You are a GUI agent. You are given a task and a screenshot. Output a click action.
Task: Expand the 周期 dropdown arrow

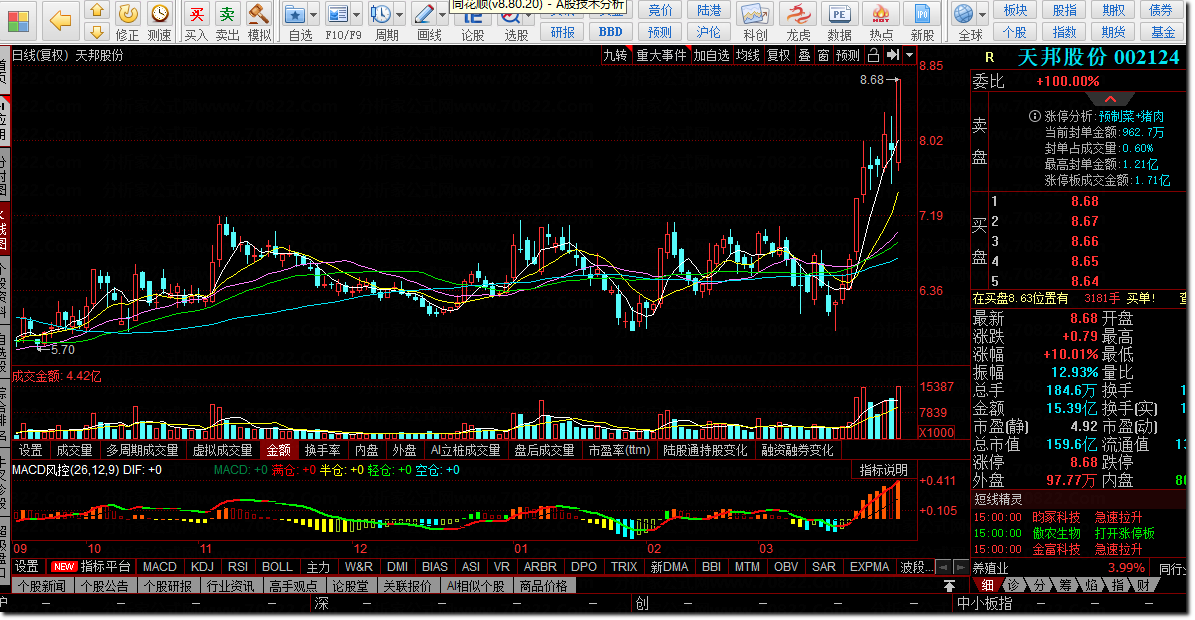point(399,15)
